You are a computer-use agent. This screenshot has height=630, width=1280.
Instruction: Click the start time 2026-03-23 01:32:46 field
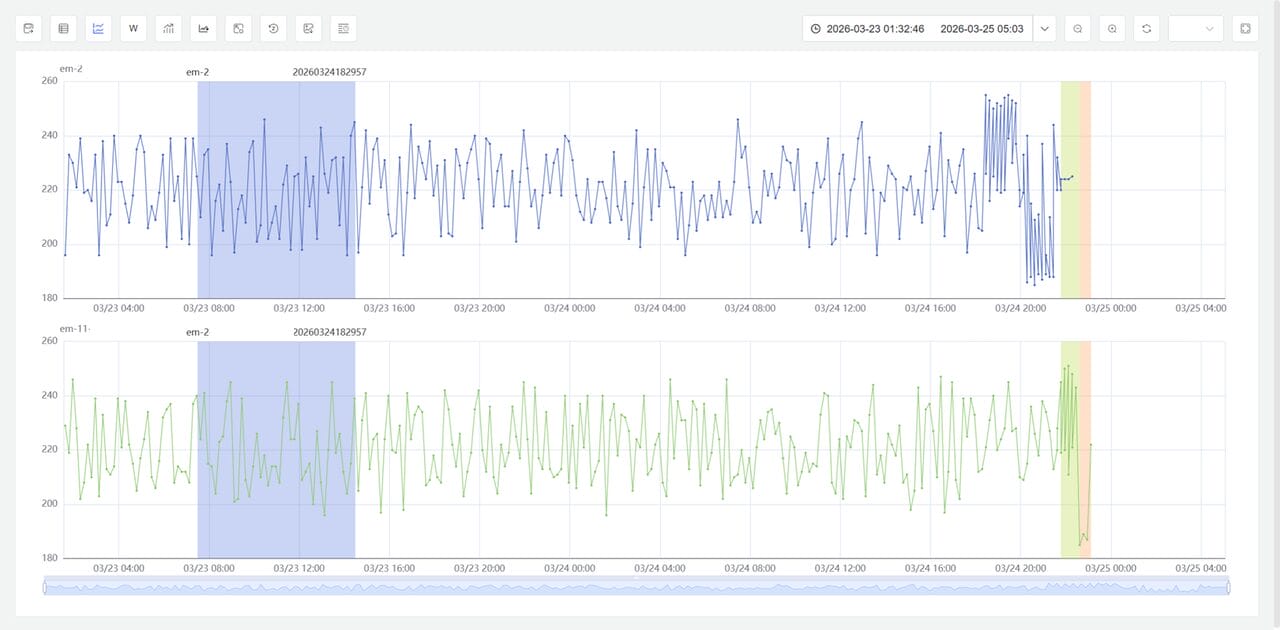tap(875, 29)
